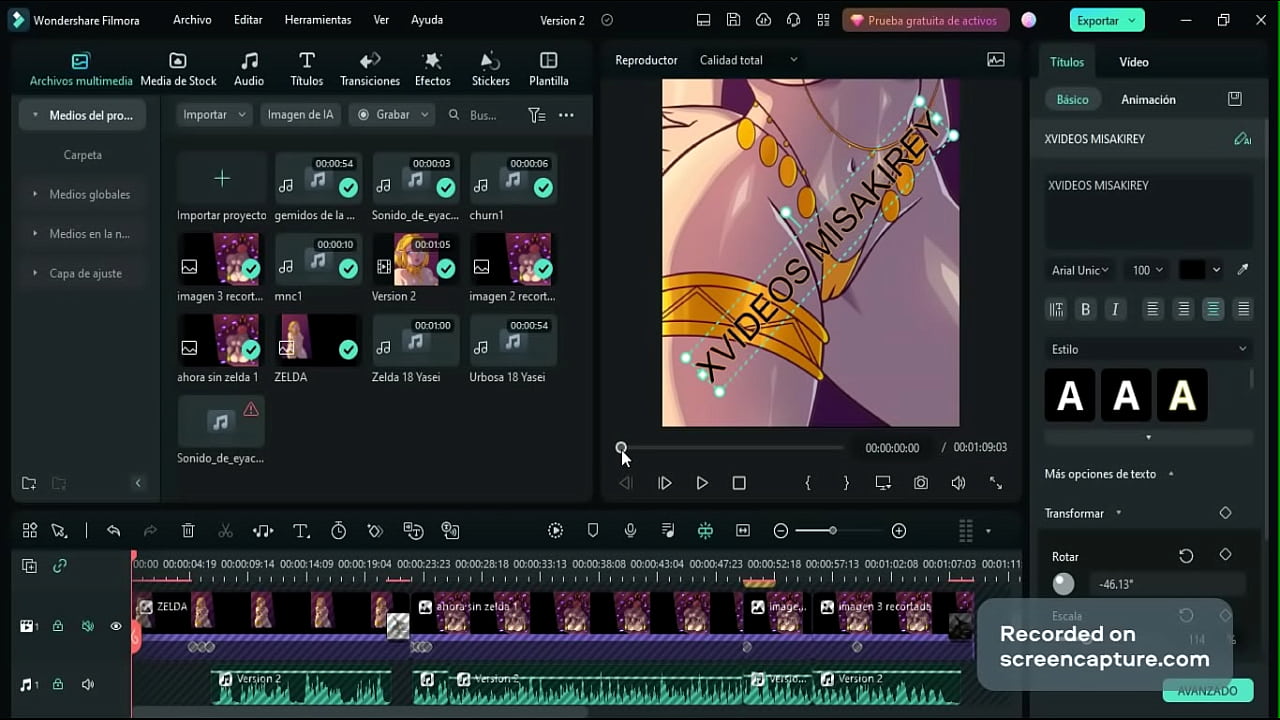Viewport: 1280px width, 720px height.
Task: Click the voiceover microphone icon
Action: coord(630,531)
